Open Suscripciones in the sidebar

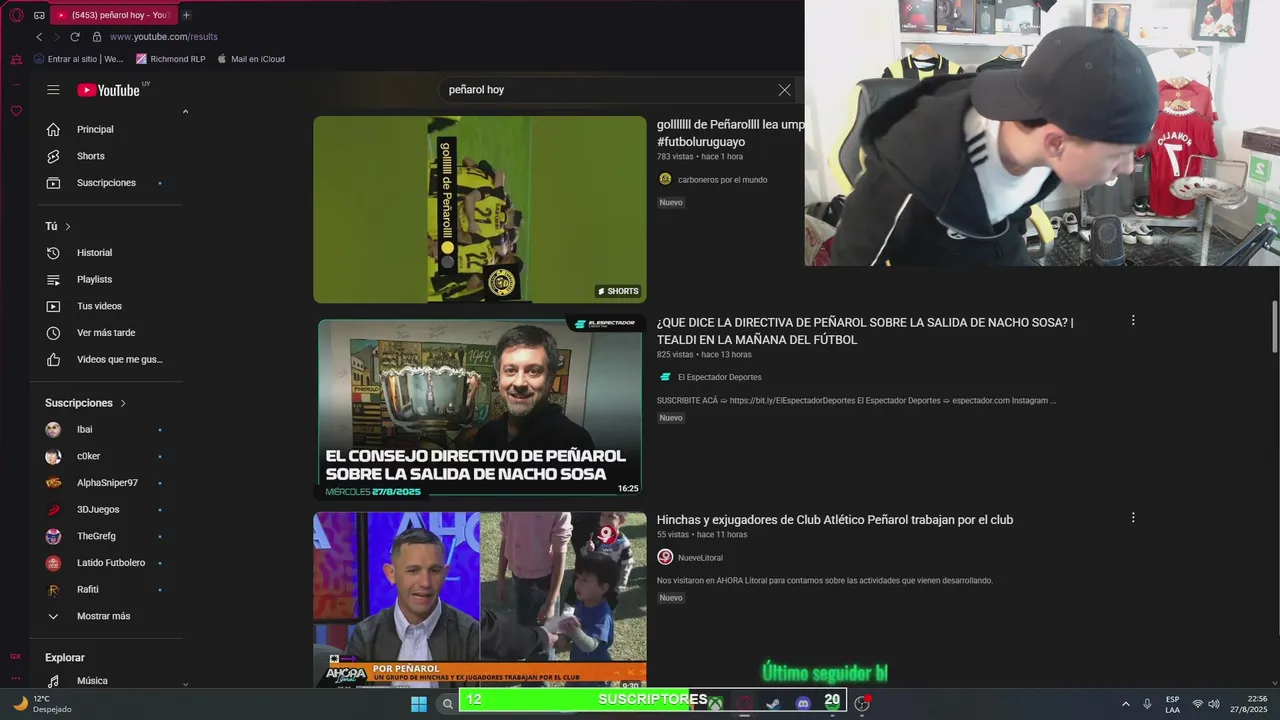(x=108, y=183)
